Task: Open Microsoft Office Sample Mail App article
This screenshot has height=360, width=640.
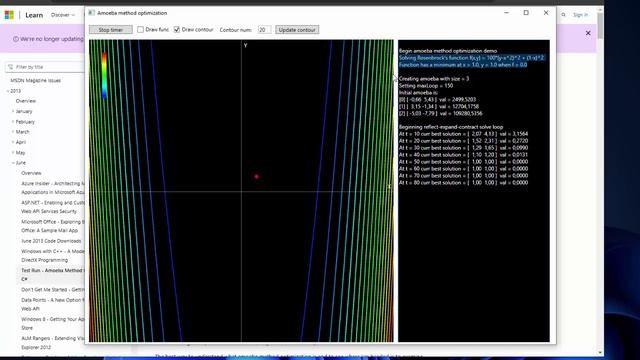Action: click(53, 226)
